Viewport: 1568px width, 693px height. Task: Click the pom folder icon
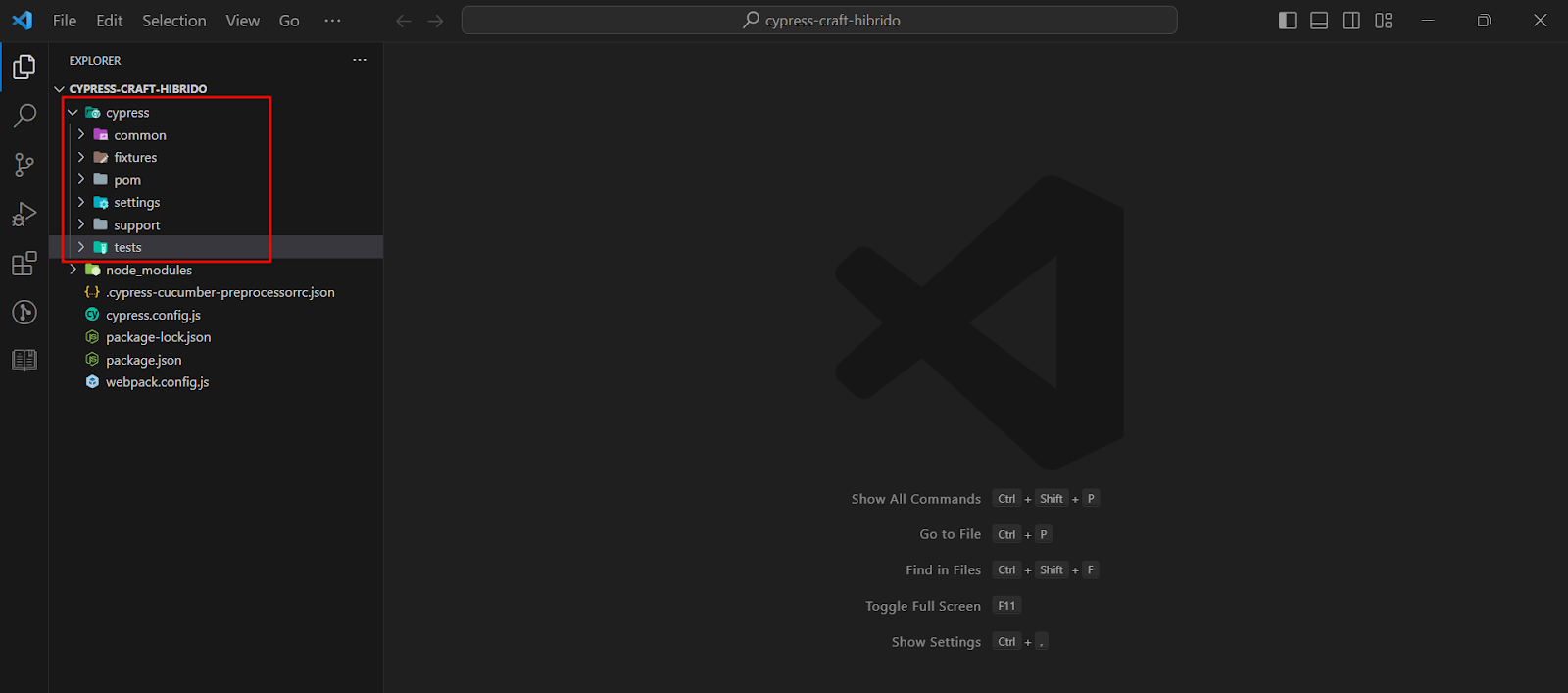[x=101, y=179]
